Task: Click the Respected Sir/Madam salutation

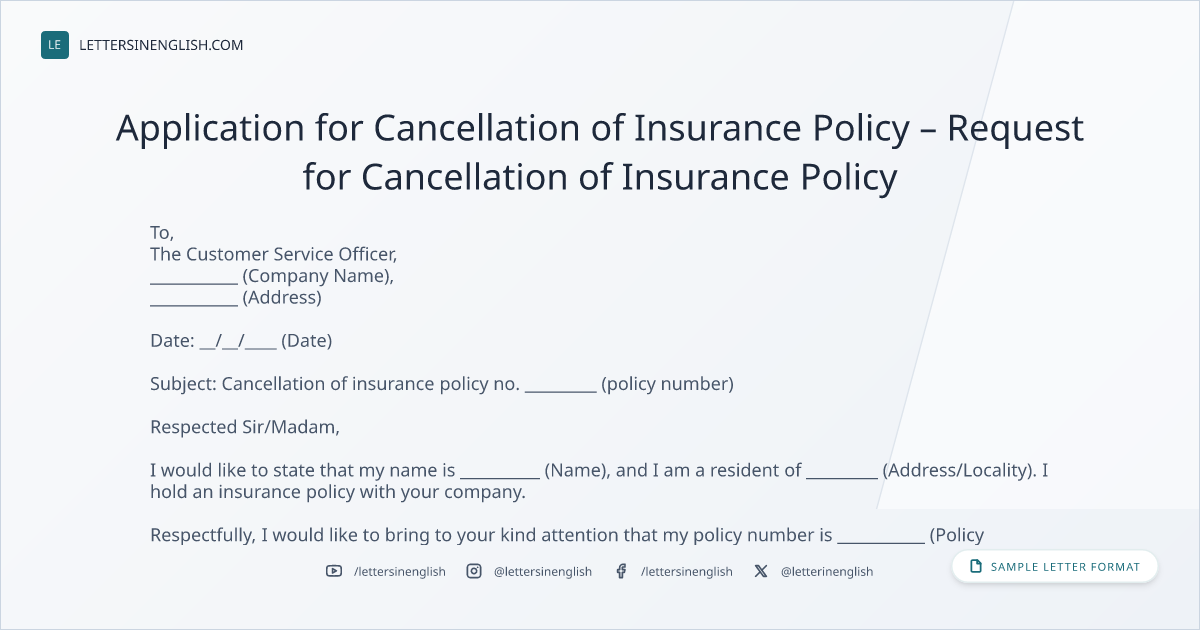Action: pos(245,427)
